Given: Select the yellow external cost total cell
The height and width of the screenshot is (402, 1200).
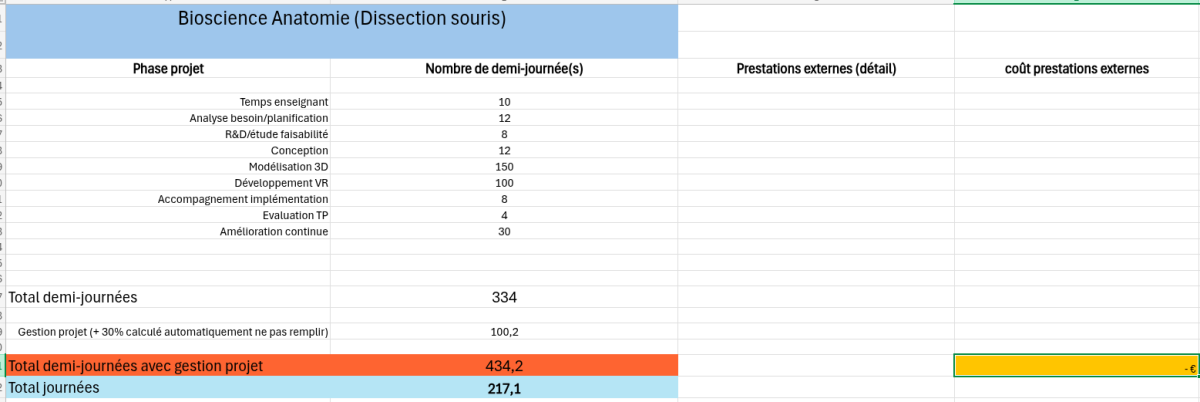Looking at the screenshot, I should 1076,366.
